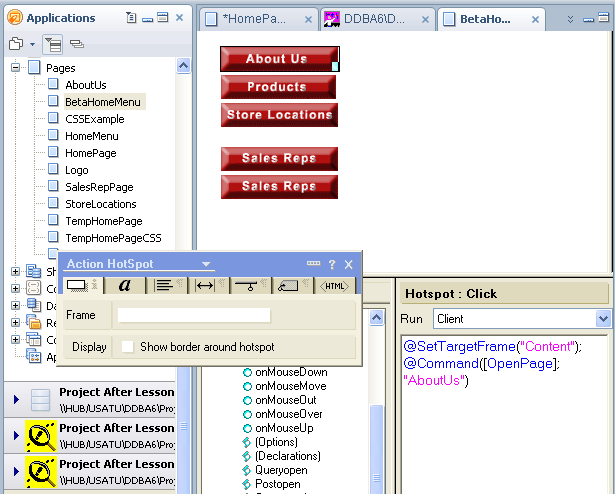This screenshot has height=494, width=615.
Task: Click the help question mark in Action HotSpot
Action: [331, 265]
